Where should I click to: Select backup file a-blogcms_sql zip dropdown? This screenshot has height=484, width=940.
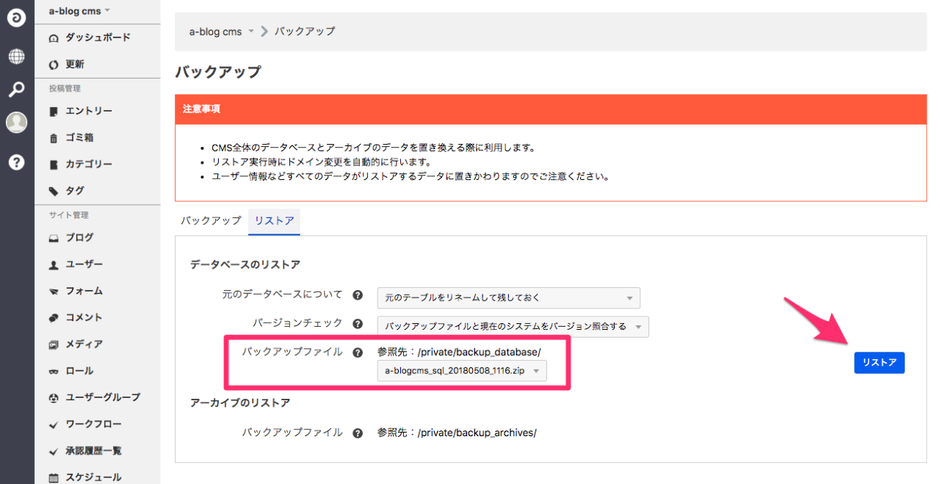tap(462, 371)
